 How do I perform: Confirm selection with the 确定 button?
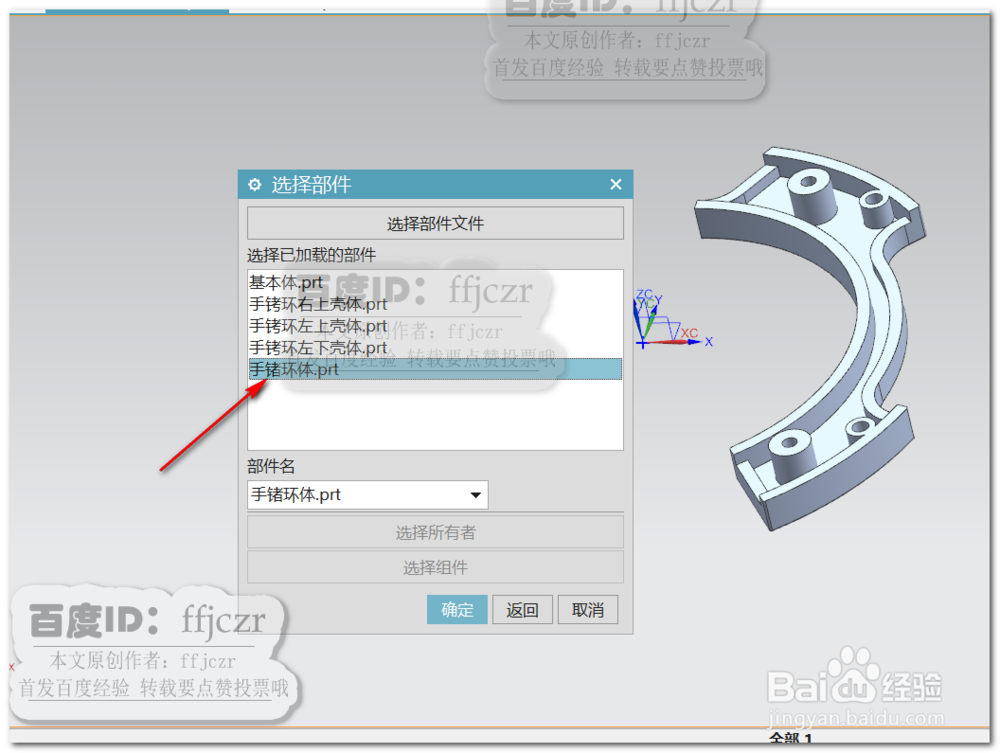pos(457,610)
